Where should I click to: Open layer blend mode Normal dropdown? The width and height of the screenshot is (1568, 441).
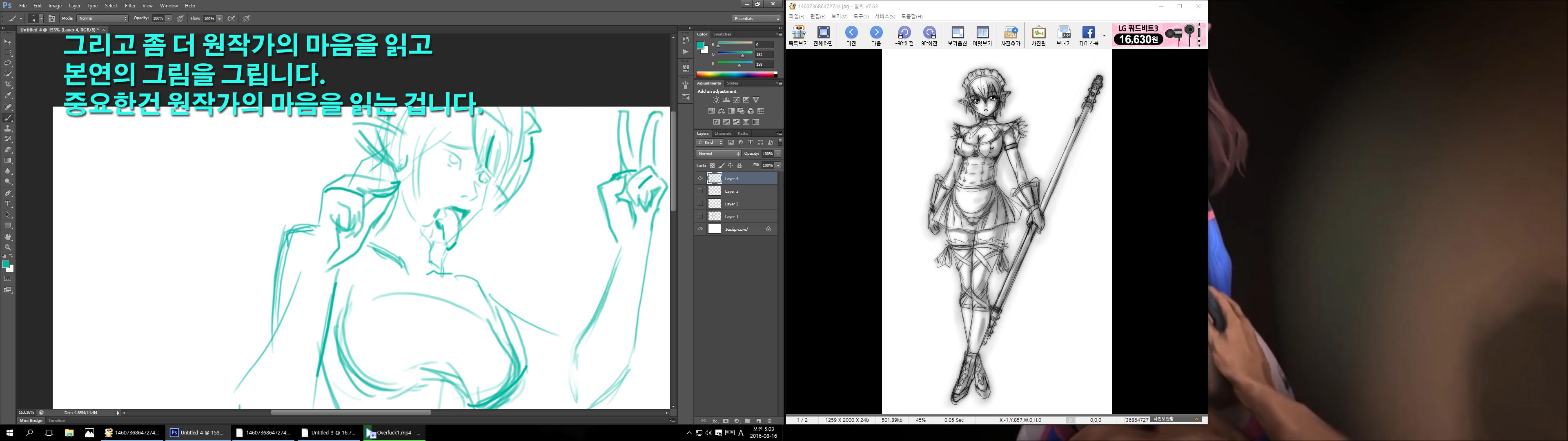719,154
